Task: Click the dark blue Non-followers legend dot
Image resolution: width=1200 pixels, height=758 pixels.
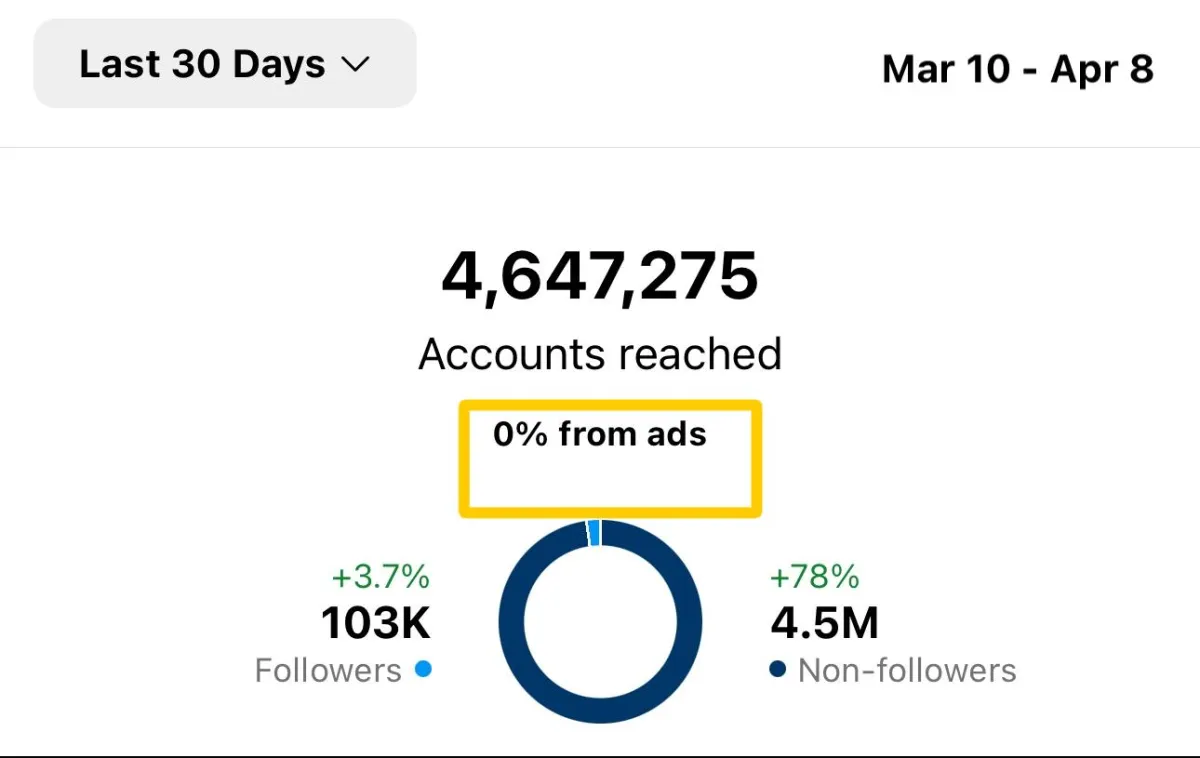Action: coord(778,669)
